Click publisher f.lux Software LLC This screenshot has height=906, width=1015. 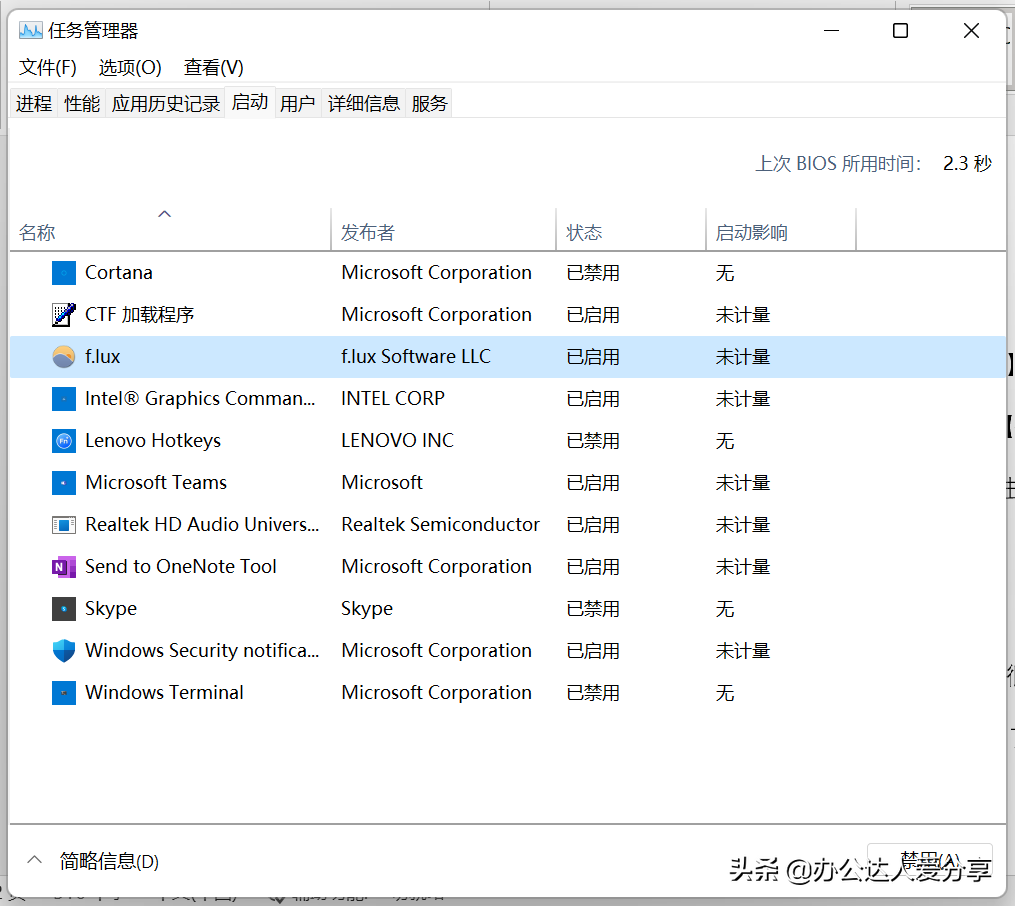click(x=416, y=357)
